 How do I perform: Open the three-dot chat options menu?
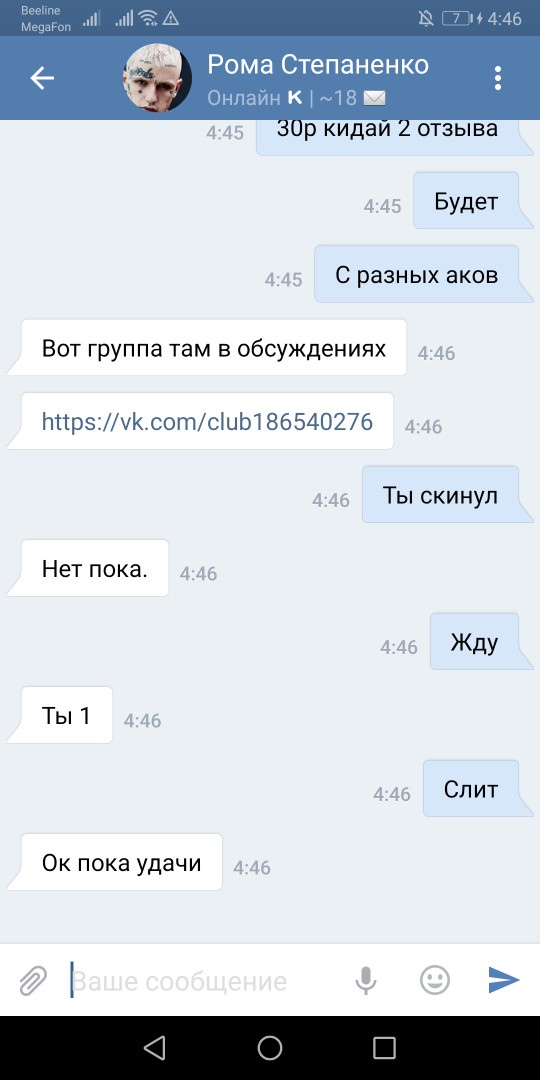[498, 79]
